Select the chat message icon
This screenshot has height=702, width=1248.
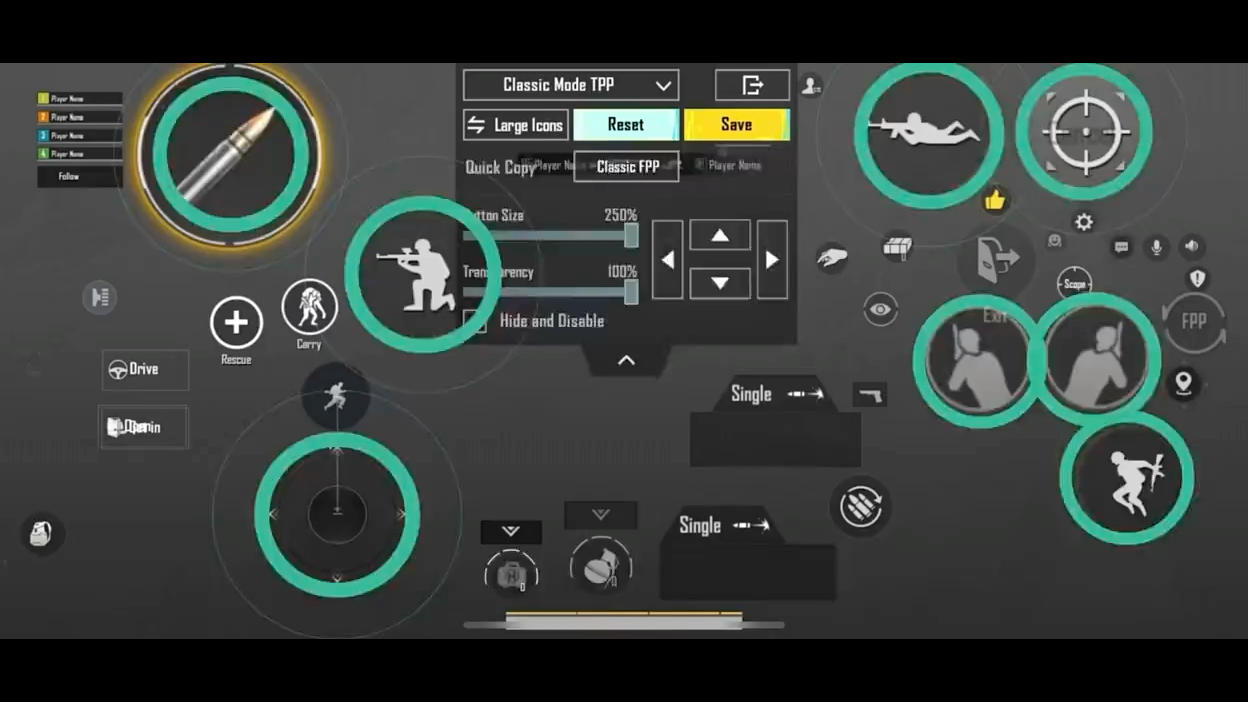1122,247
